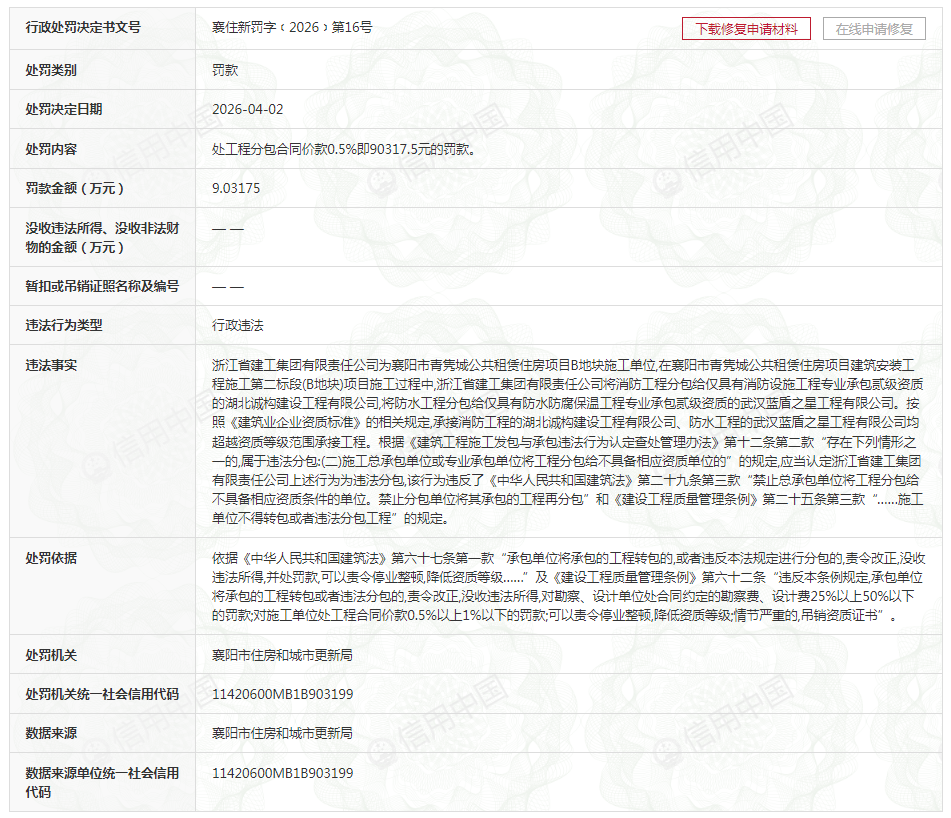Click the 违法事实 paragraph about 浙江省建工集团
Screen dimensions: 951x818
(568, 441)
